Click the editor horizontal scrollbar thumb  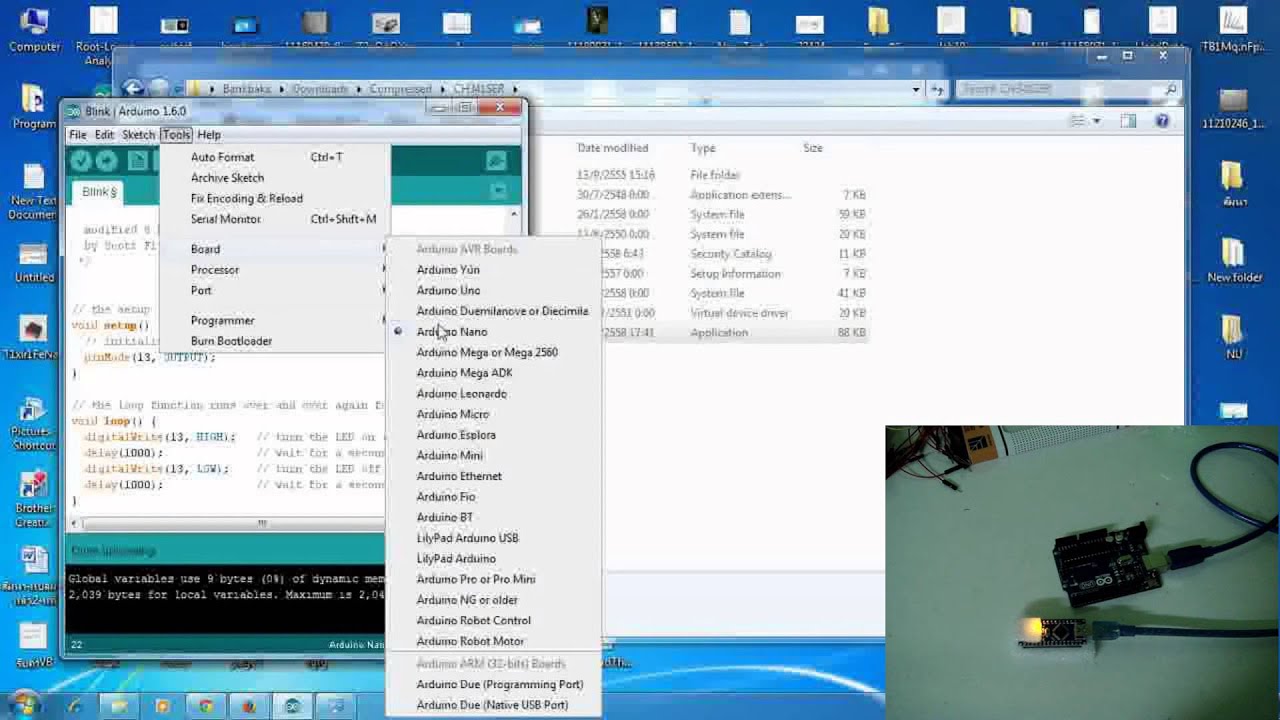[262, 522]
